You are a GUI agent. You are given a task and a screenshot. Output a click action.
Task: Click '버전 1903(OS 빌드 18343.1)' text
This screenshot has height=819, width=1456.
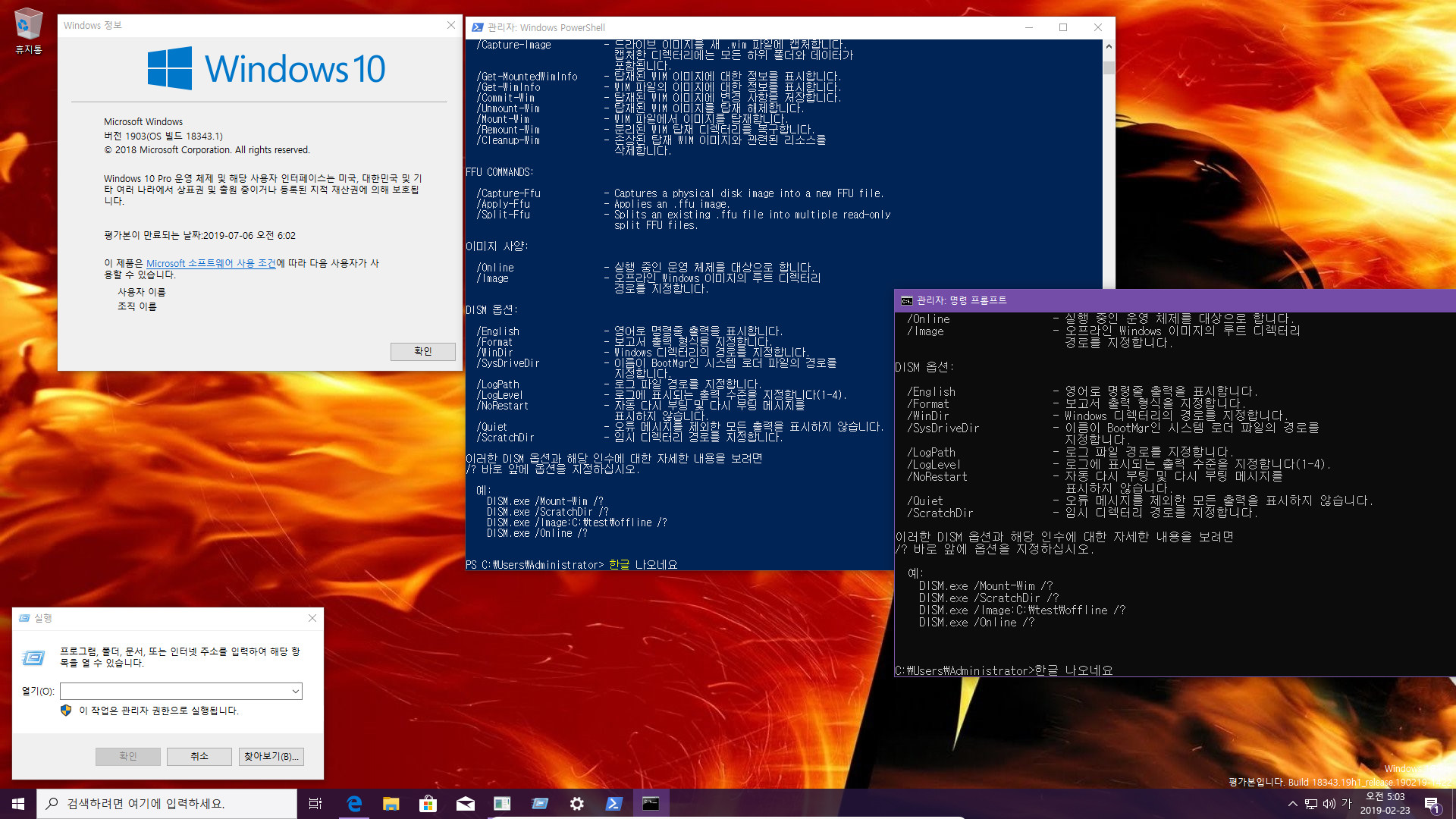[x=163, y=136]
